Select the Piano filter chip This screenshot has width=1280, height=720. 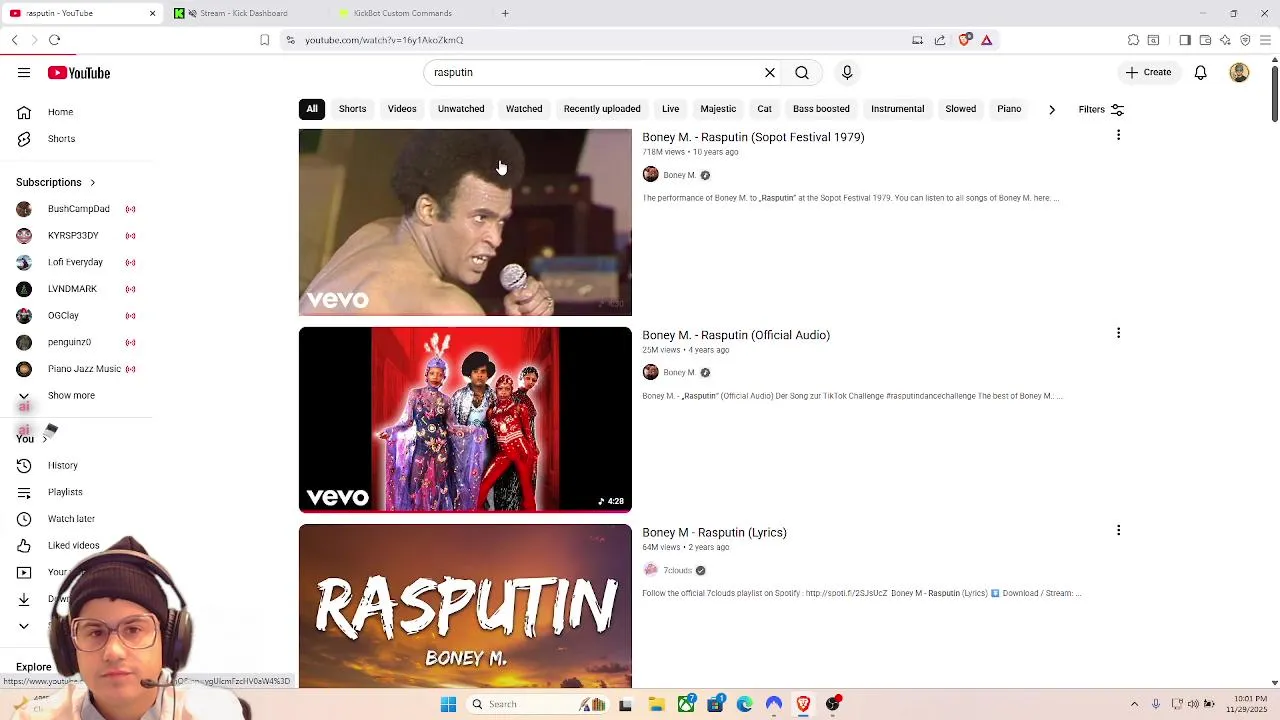point(1009,109)
